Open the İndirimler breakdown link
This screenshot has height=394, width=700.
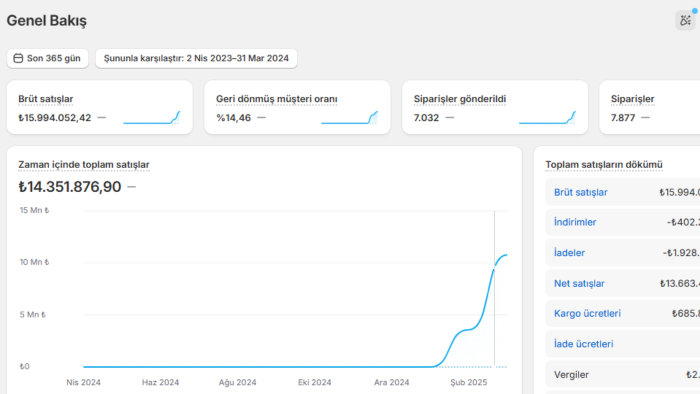tap(575, 222)
